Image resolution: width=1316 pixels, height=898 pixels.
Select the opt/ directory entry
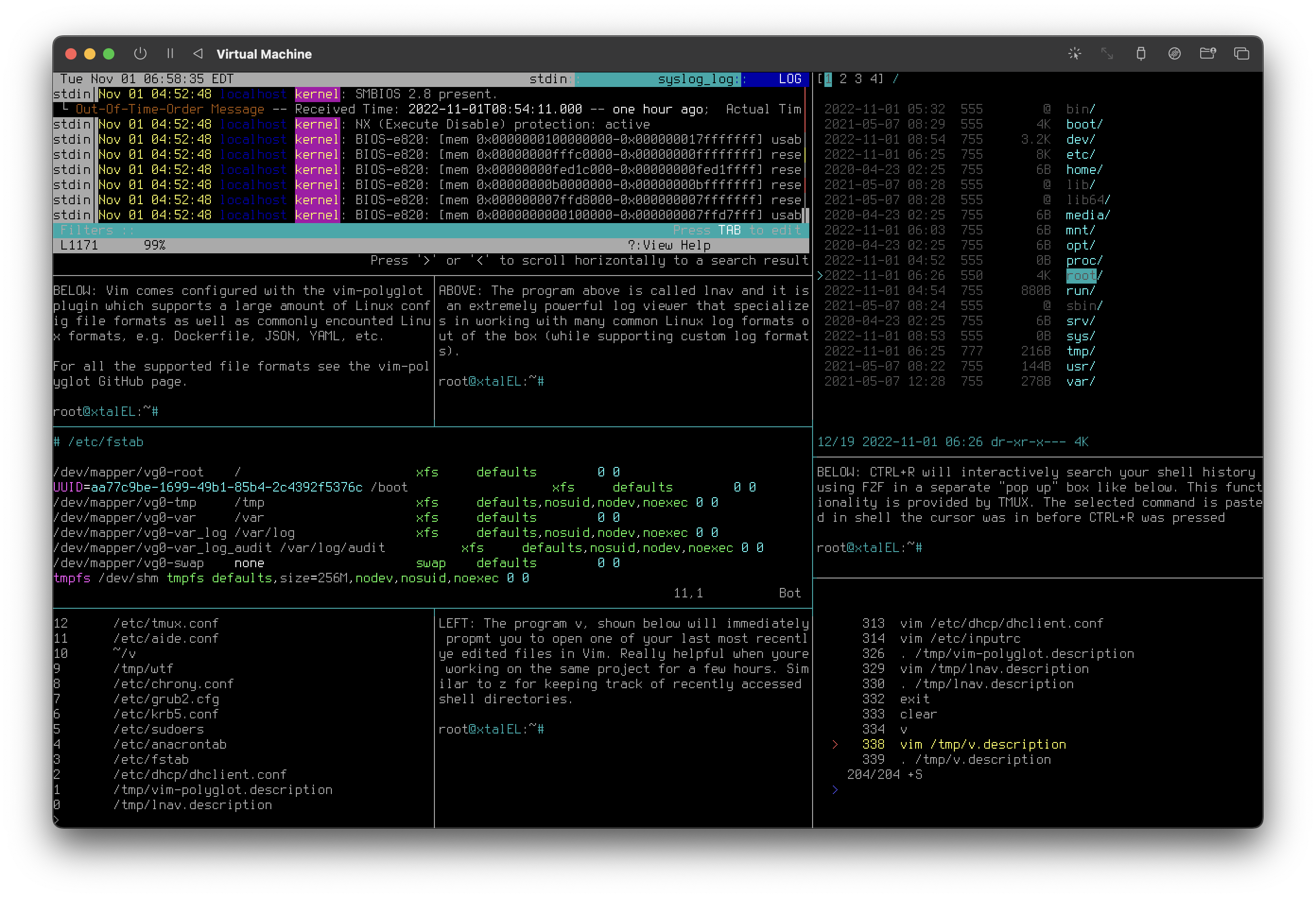1081,246
